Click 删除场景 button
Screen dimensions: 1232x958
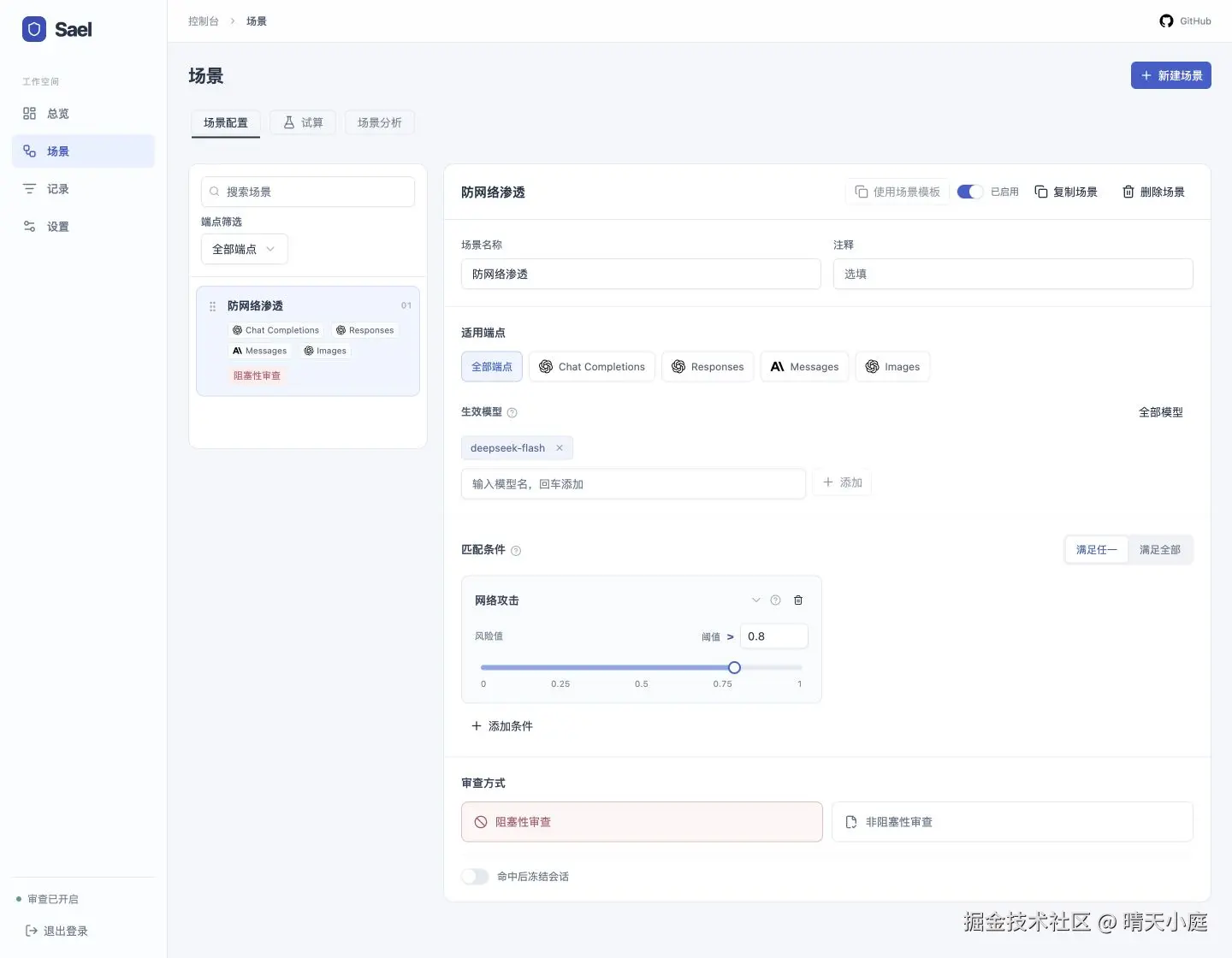point(1153,192)
